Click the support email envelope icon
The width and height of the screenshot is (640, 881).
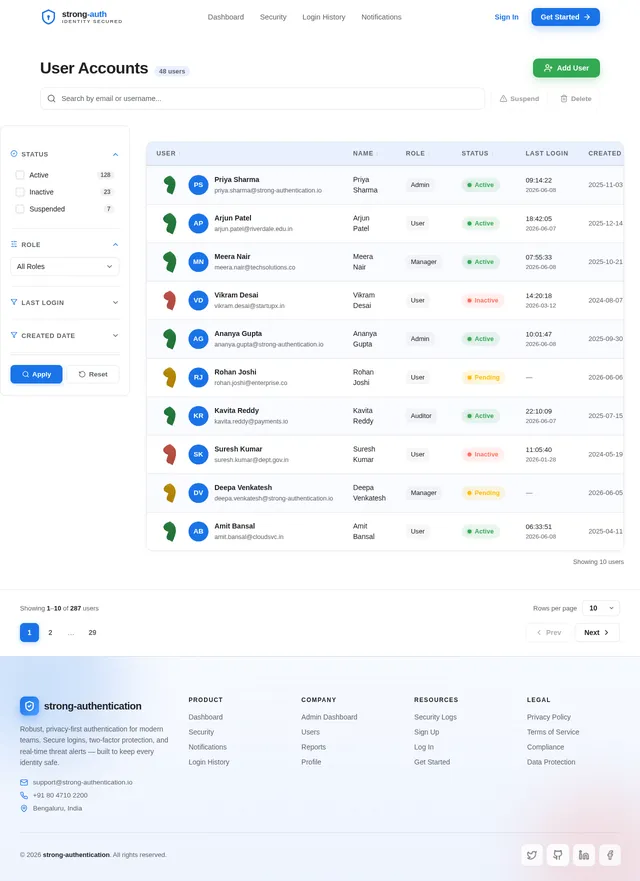24,782
